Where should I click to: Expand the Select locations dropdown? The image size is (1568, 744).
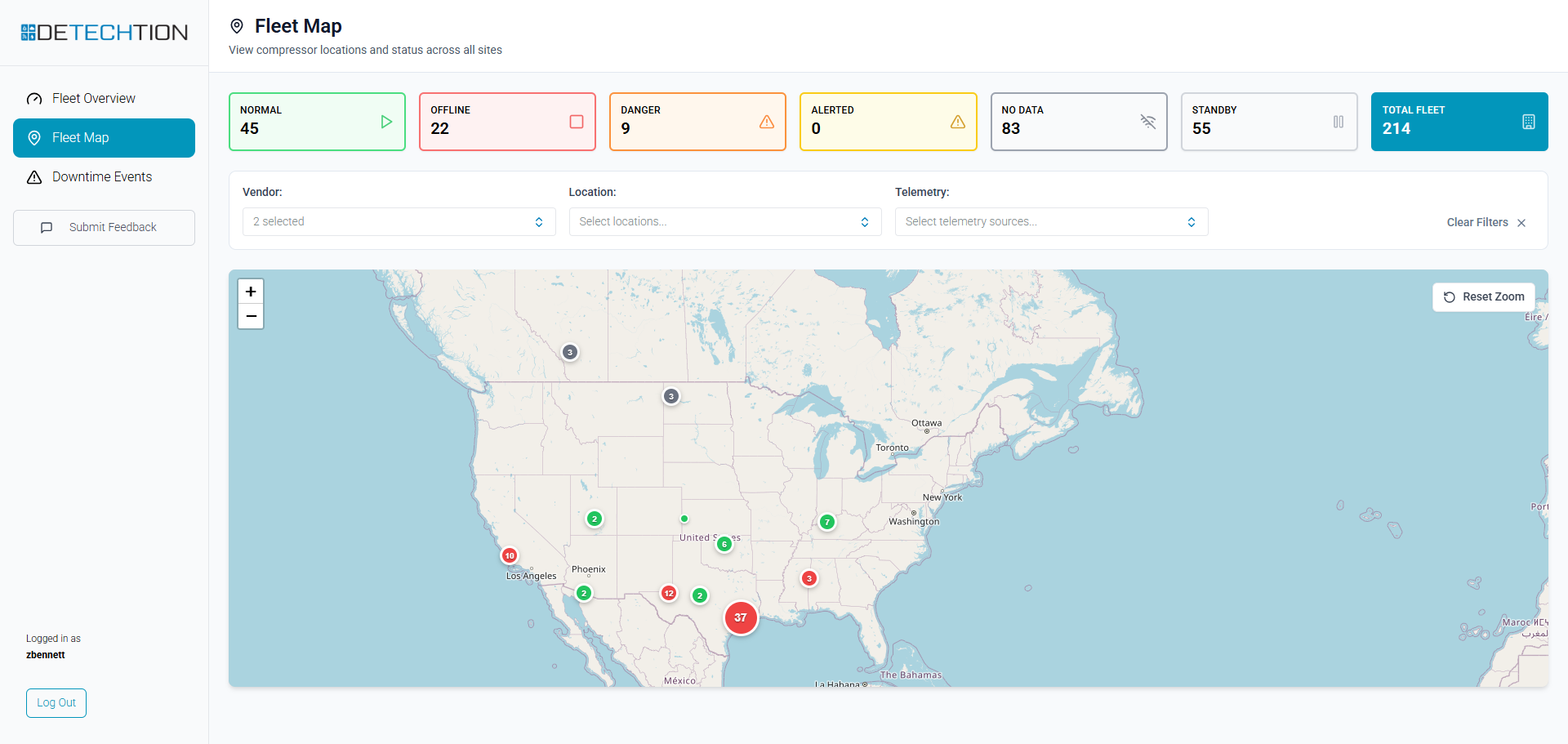click(724, 222)
